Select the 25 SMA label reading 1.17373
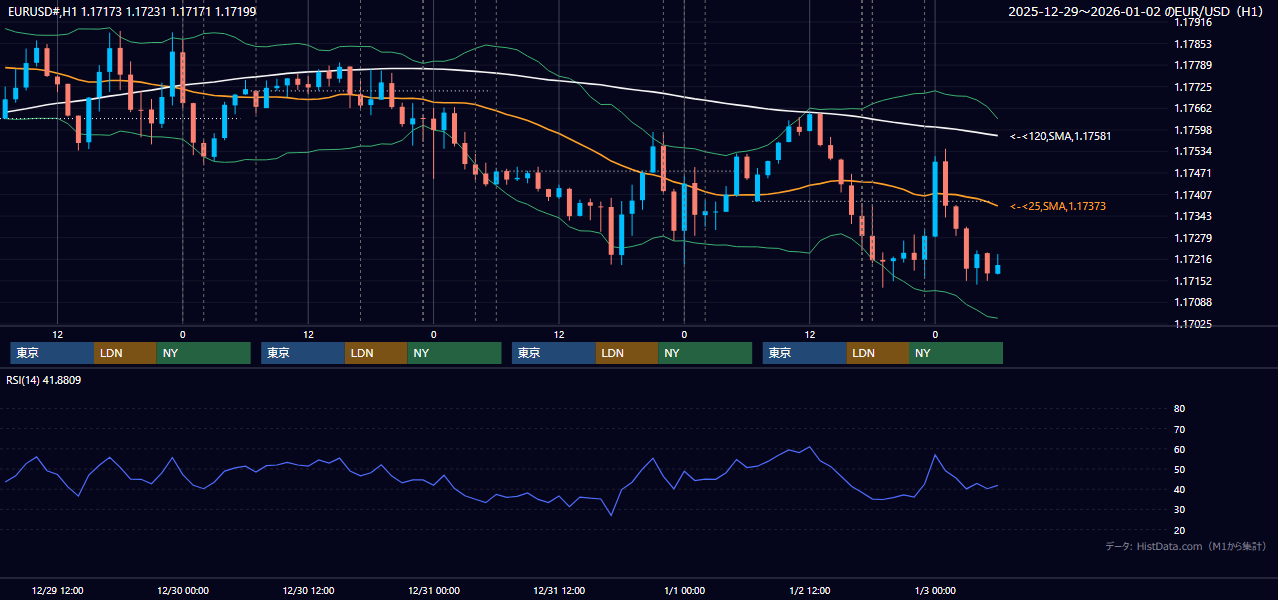Image resolution: width=1278 pixels, height=600 pixels. [1058, 206]
